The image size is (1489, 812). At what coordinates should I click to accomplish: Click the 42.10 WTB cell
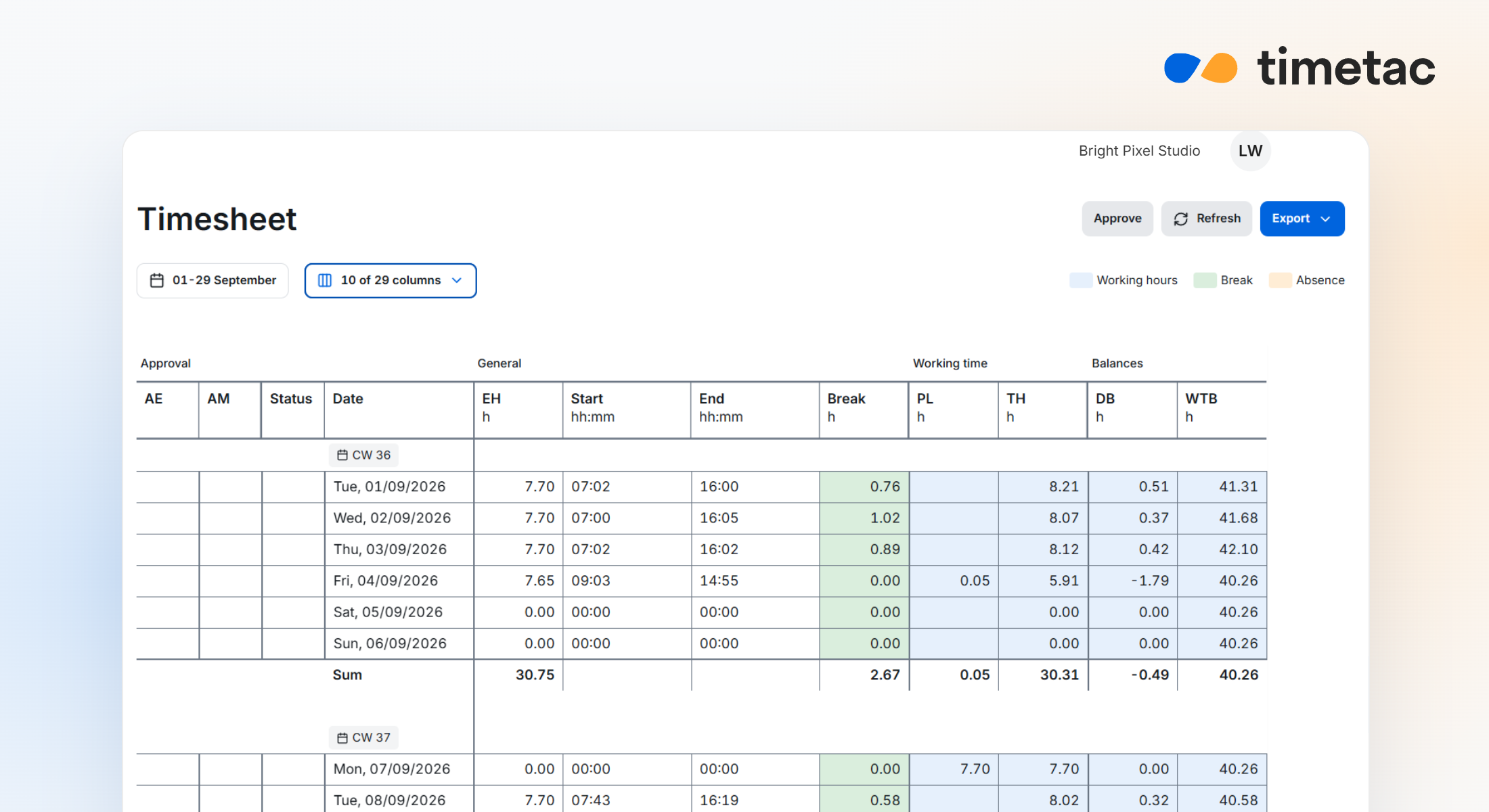1222,549
